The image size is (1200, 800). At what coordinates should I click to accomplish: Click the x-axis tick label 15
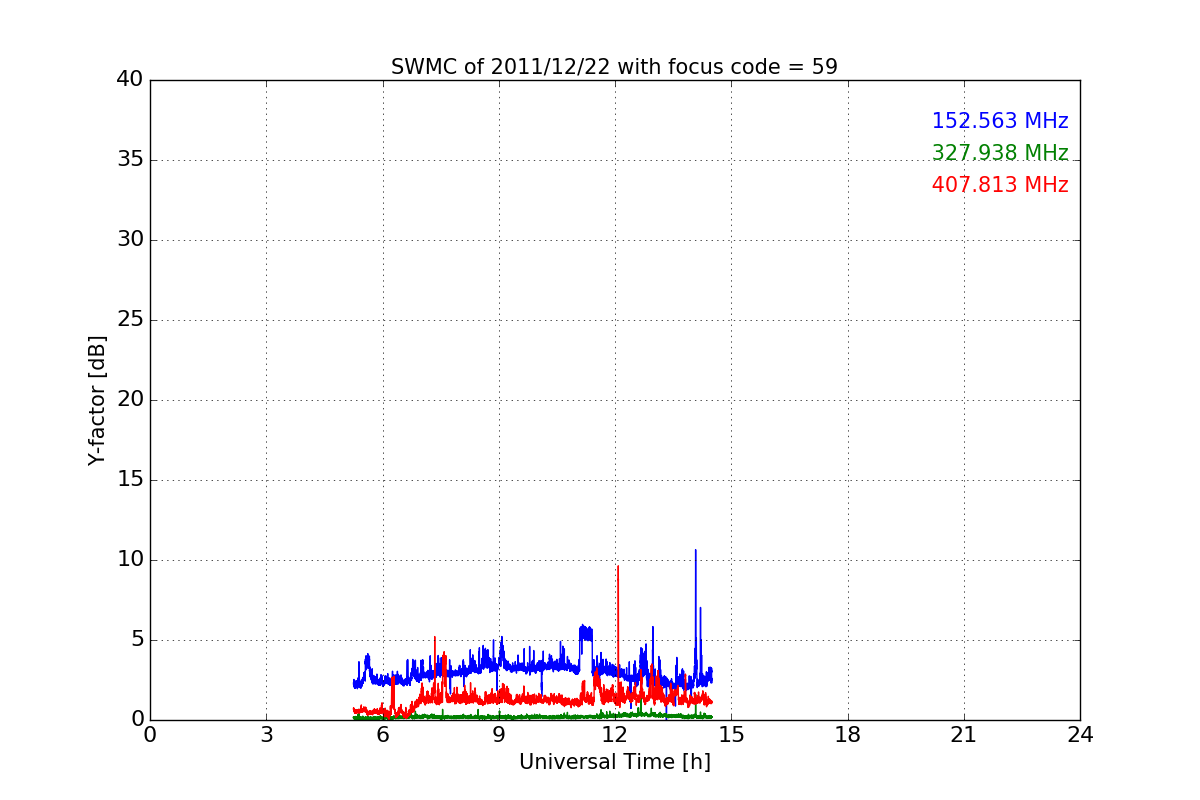point(731,734)
